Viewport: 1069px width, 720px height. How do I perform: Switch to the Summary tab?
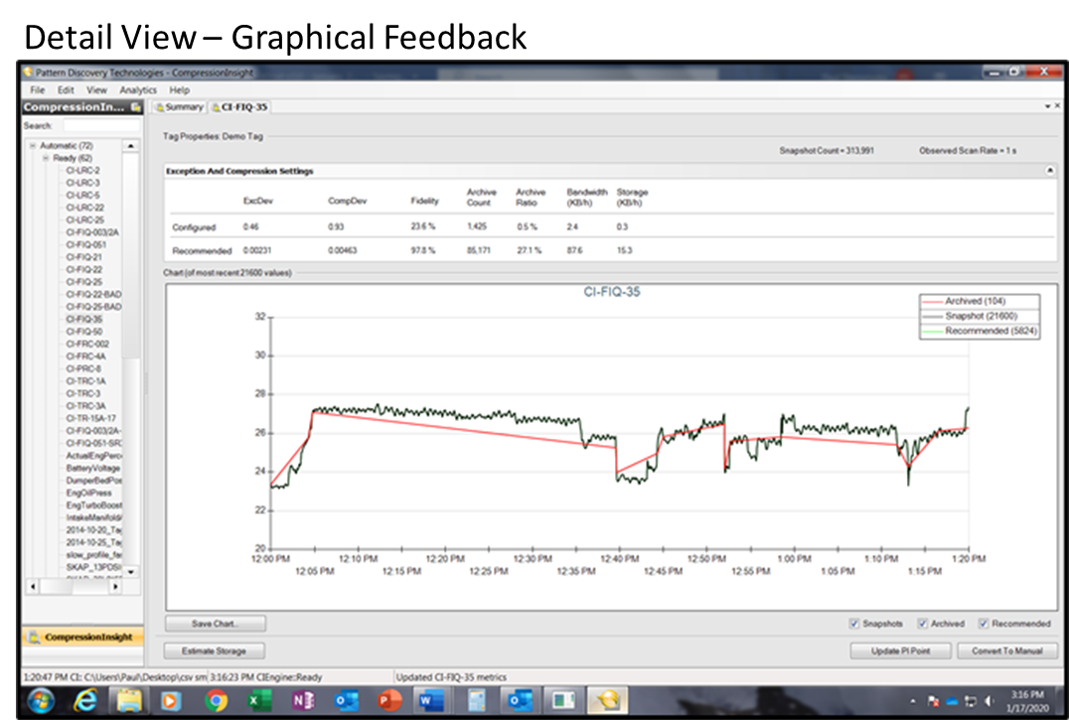pyautogui.click(x=179, y=107)
